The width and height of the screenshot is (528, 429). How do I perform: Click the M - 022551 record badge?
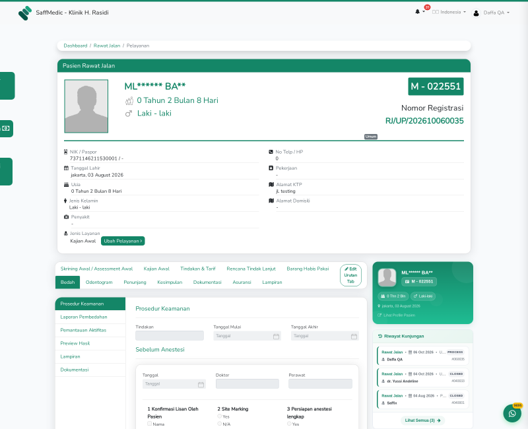pos(436,87)
